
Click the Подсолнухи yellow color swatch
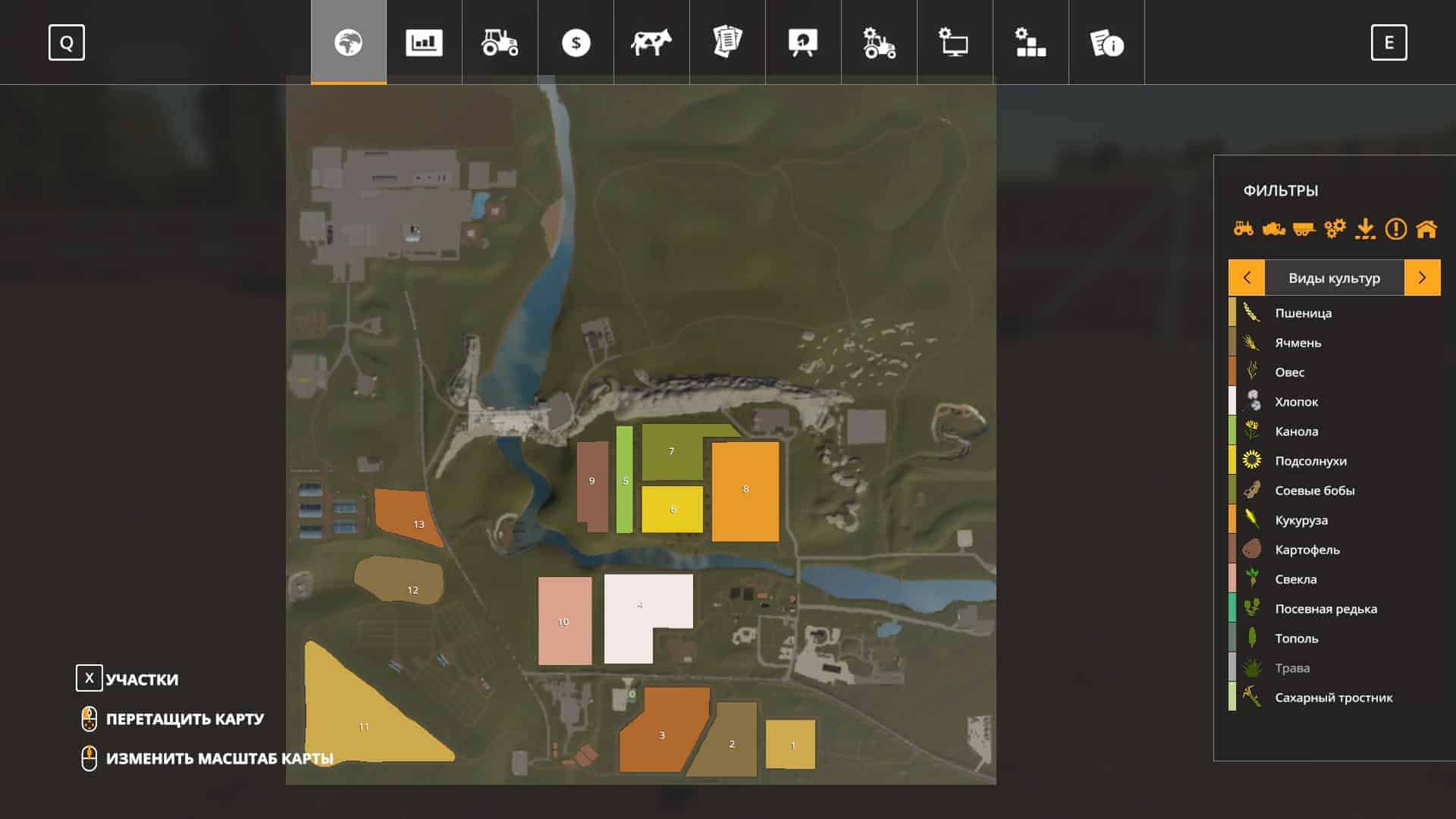1232,460
